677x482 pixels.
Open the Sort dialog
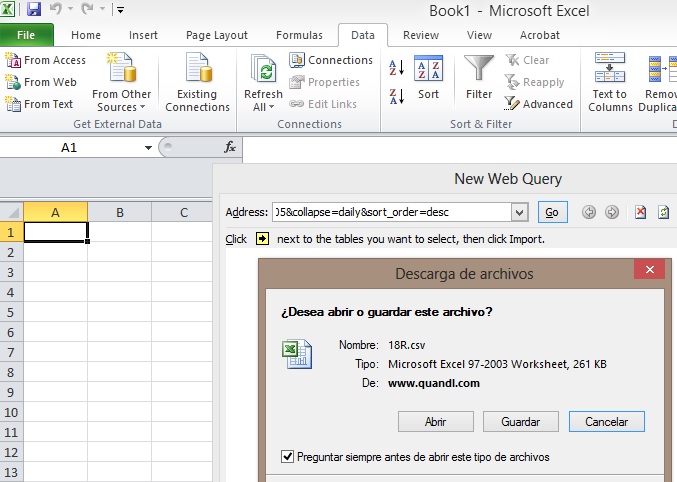pos(428,77)
